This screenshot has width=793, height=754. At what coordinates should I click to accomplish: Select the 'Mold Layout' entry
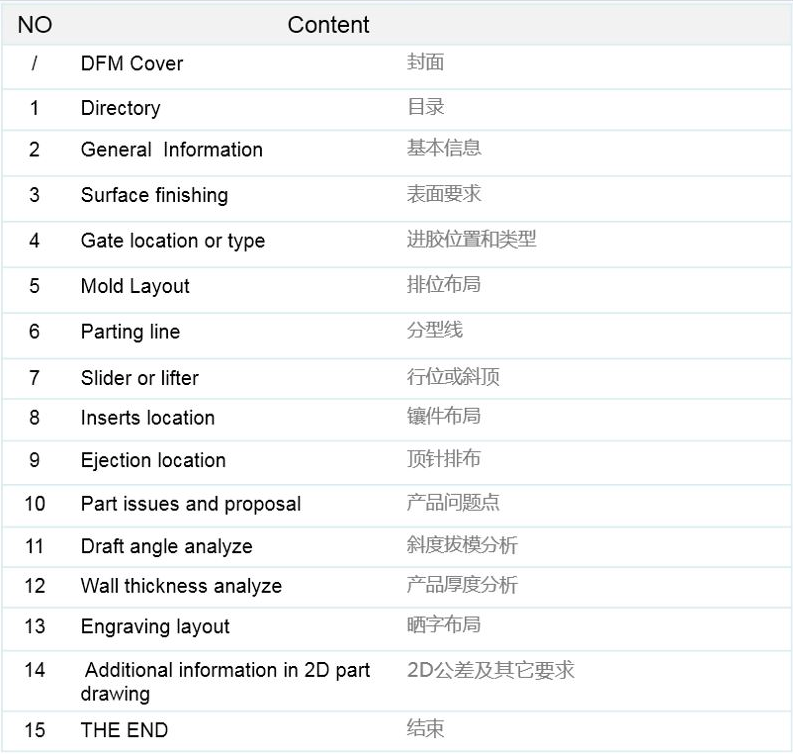coord(135,286)
